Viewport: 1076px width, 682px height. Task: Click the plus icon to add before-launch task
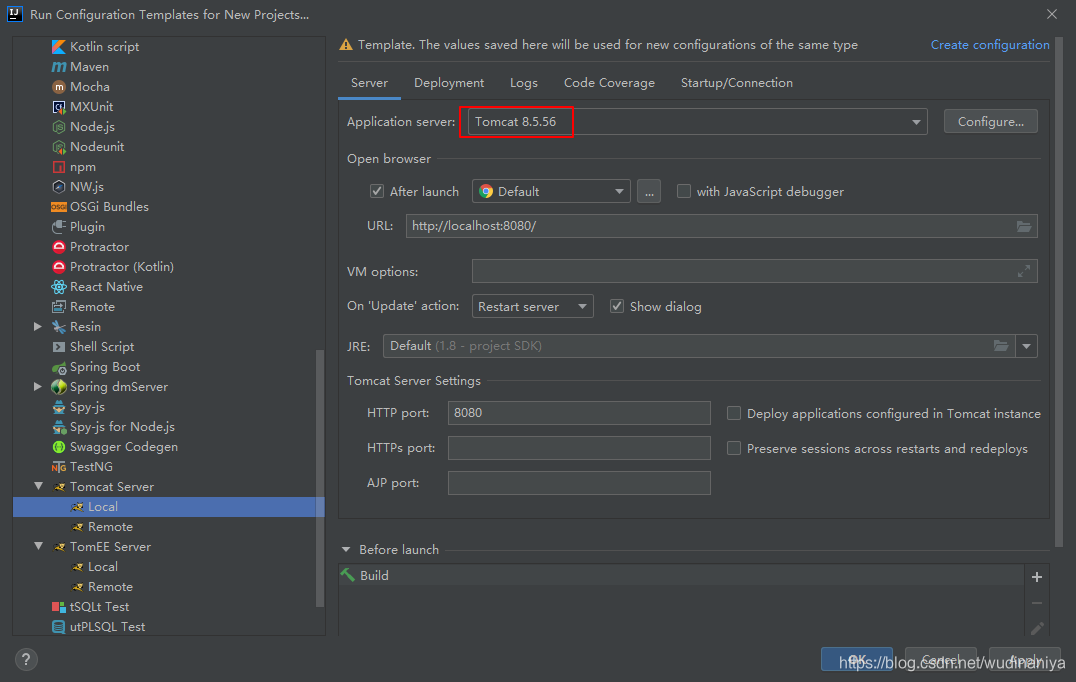(1037, 577)
